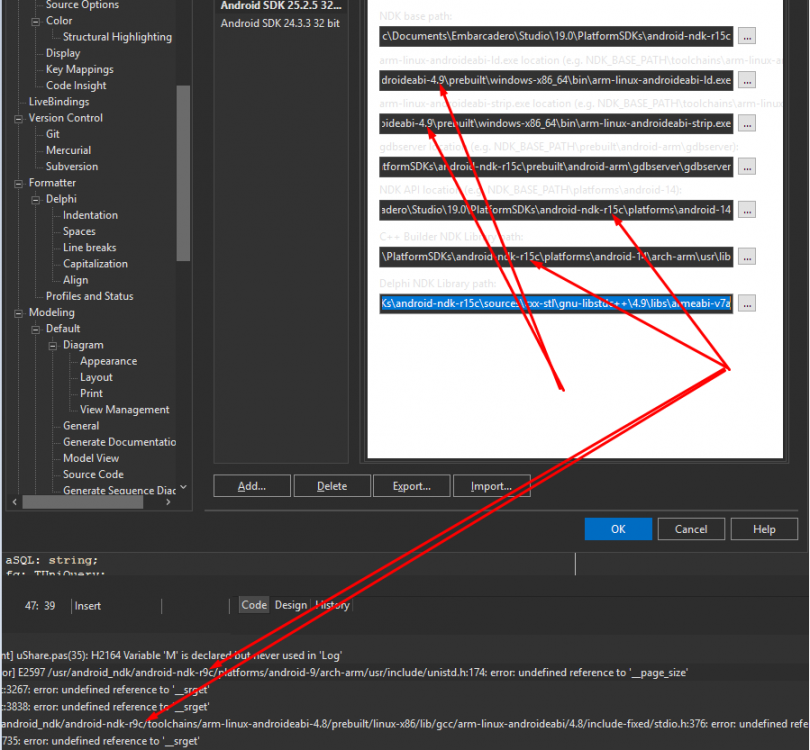
Task: Click the Delphi NDK Library path field
Action: click(x=556, y=303)
